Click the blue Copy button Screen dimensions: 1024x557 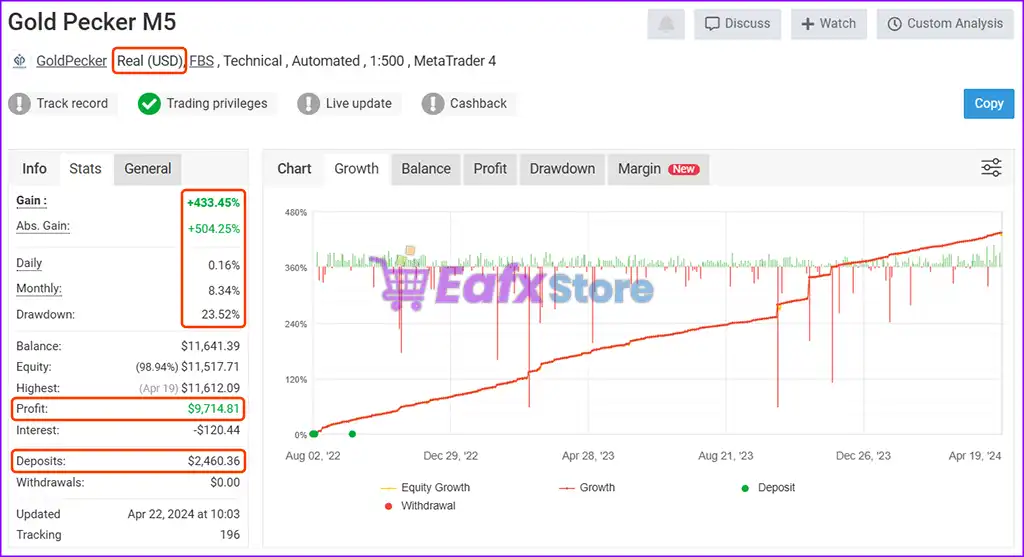point(989,103)
